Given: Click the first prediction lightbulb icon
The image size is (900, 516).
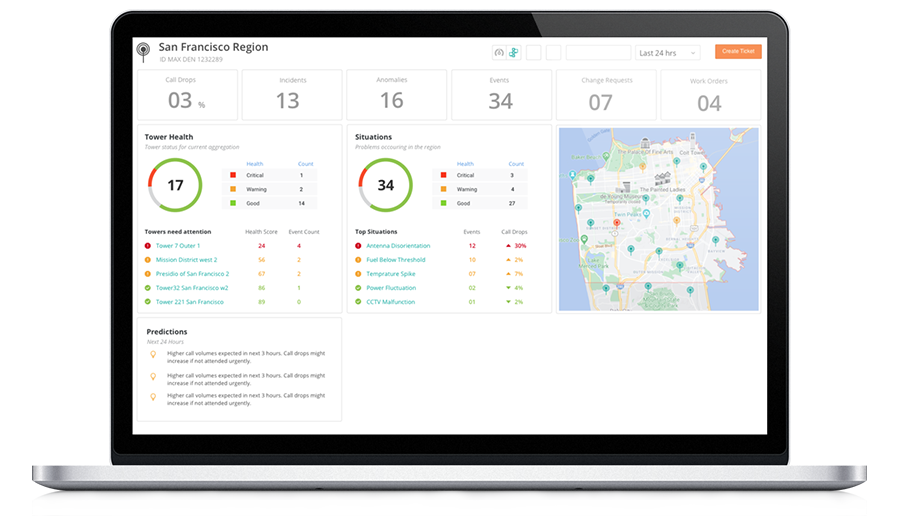Looking at the screenshot, I should point(152,355).
